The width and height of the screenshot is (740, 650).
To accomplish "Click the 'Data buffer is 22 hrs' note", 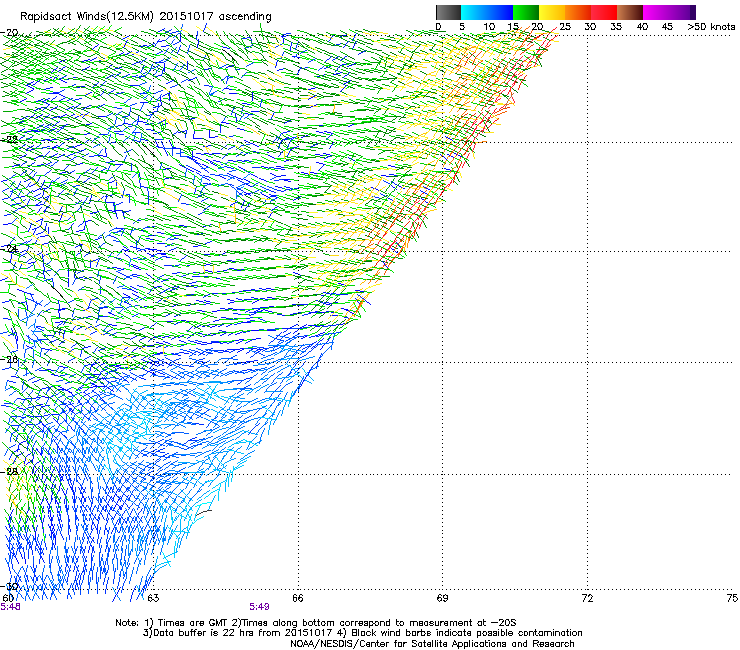I will [x=362, y=633].
